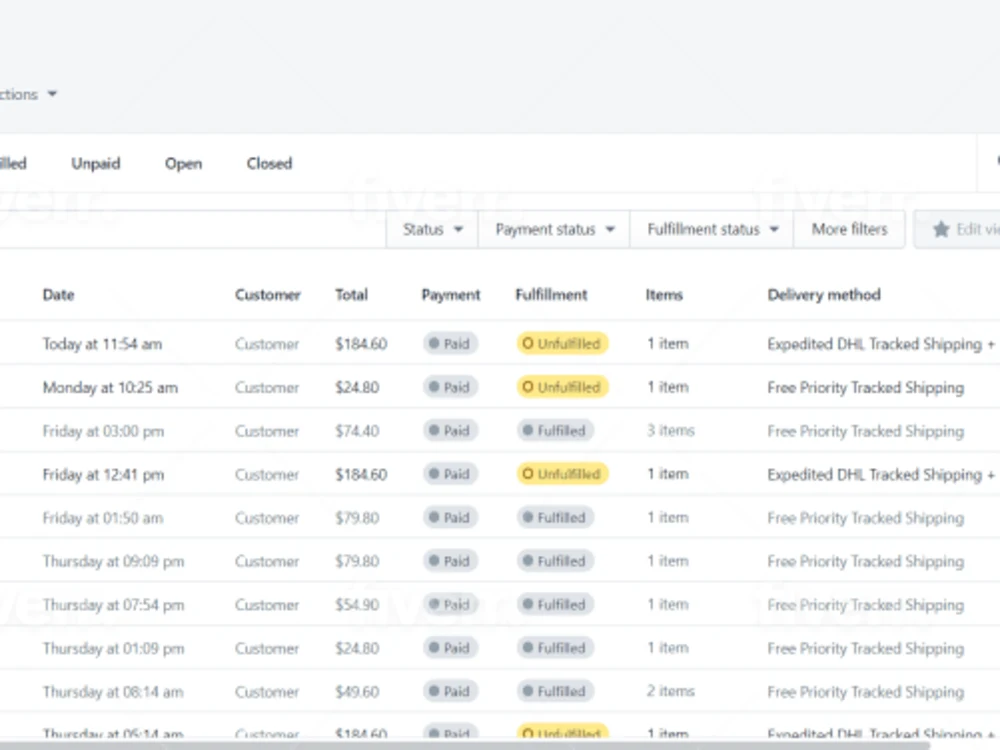Click the 2 items cell
Image resolution: width=1000 pixels, height=750 pixels.
tap(670, 691)
